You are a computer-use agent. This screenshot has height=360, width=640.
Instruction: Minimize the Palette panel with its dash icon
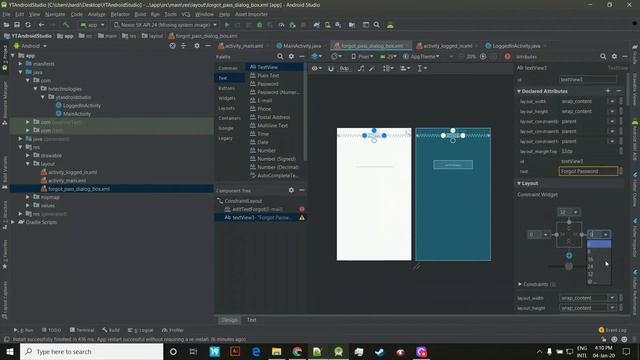coord(302,57)
